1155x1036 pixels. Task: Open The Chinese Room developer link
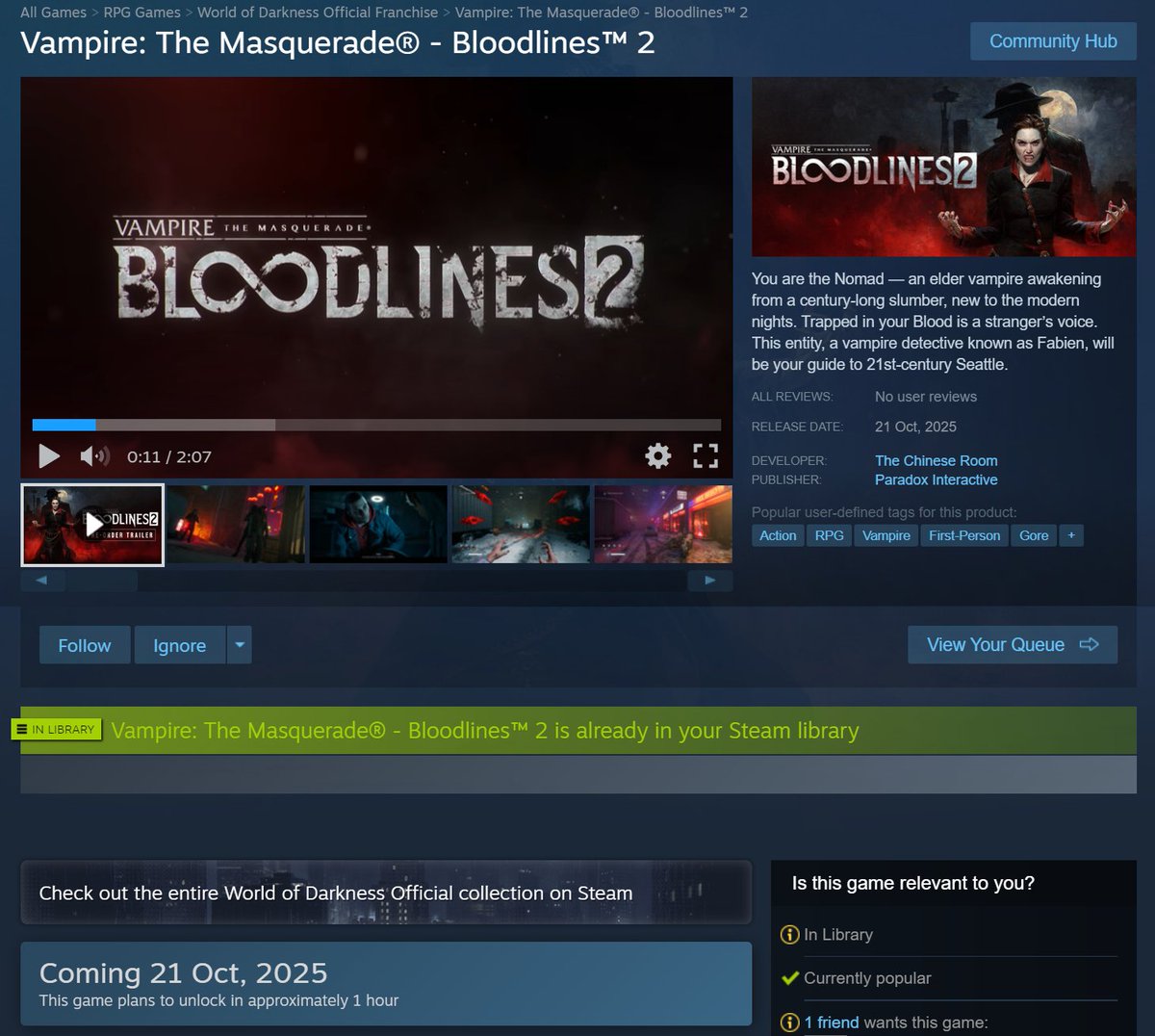pyautogui.click(x=936, y=460)
